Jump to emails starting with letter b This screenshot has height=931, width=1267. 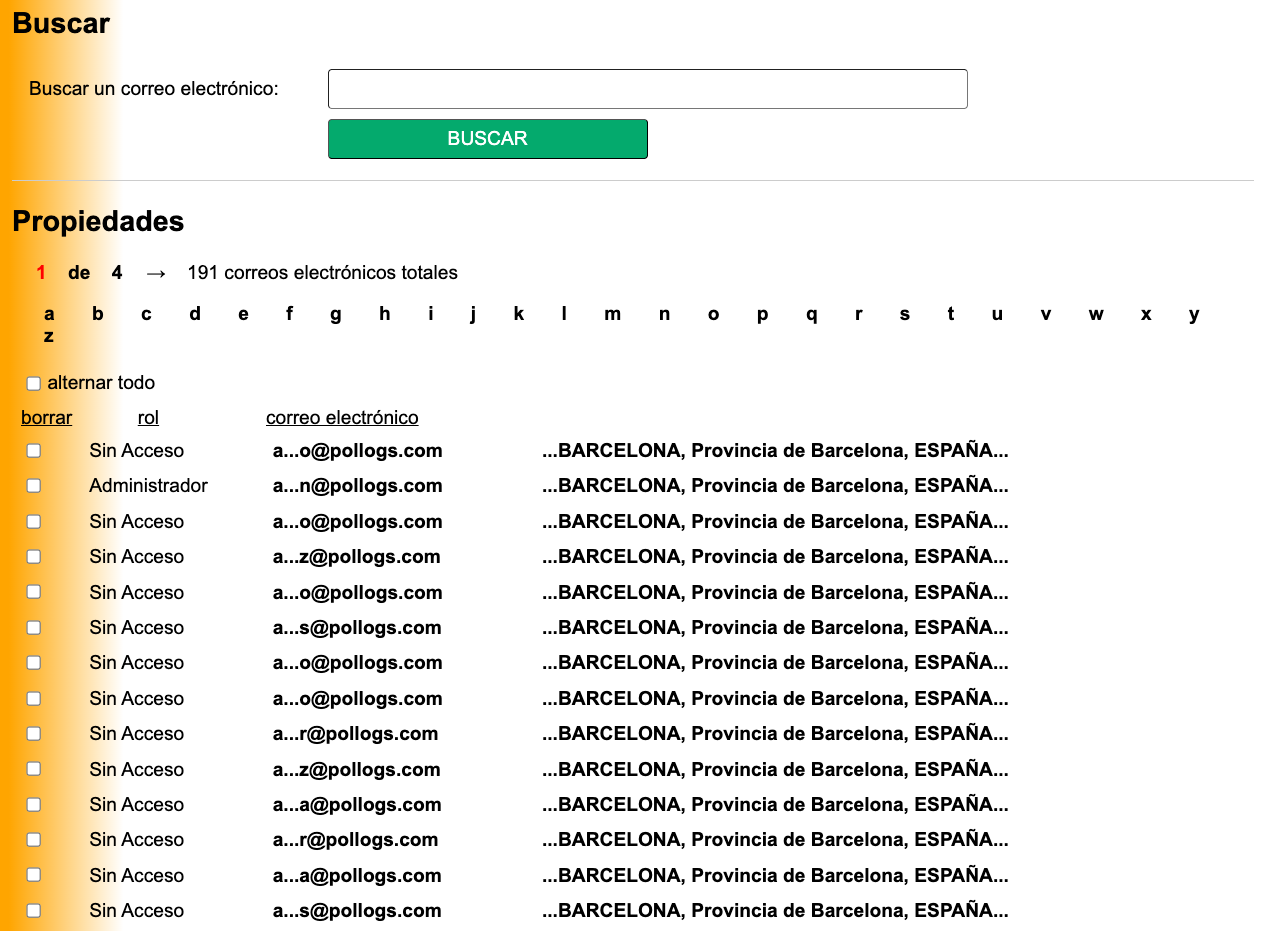point(97,313)
